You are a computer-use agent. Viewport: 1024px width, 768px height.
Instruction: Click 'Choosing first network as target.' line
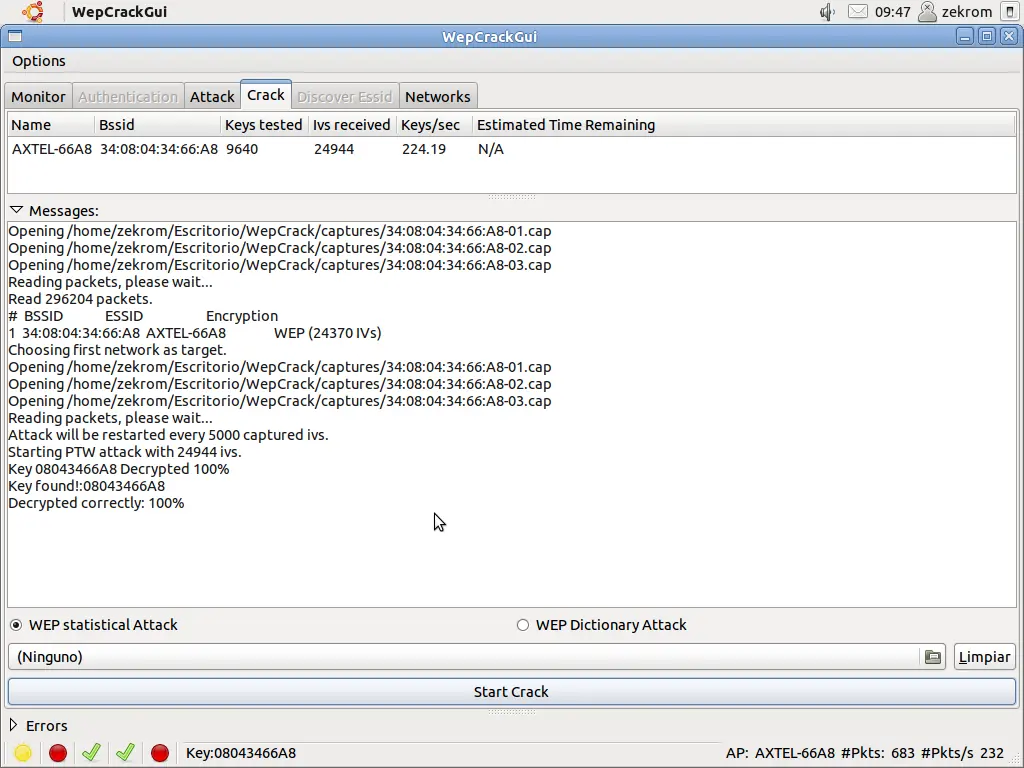(118, 350)
